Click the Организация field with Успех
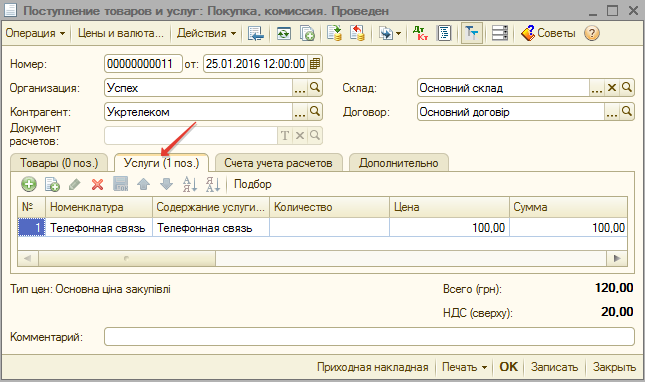Viewport: 645px width, 382px height. click(x=198, y=88)
